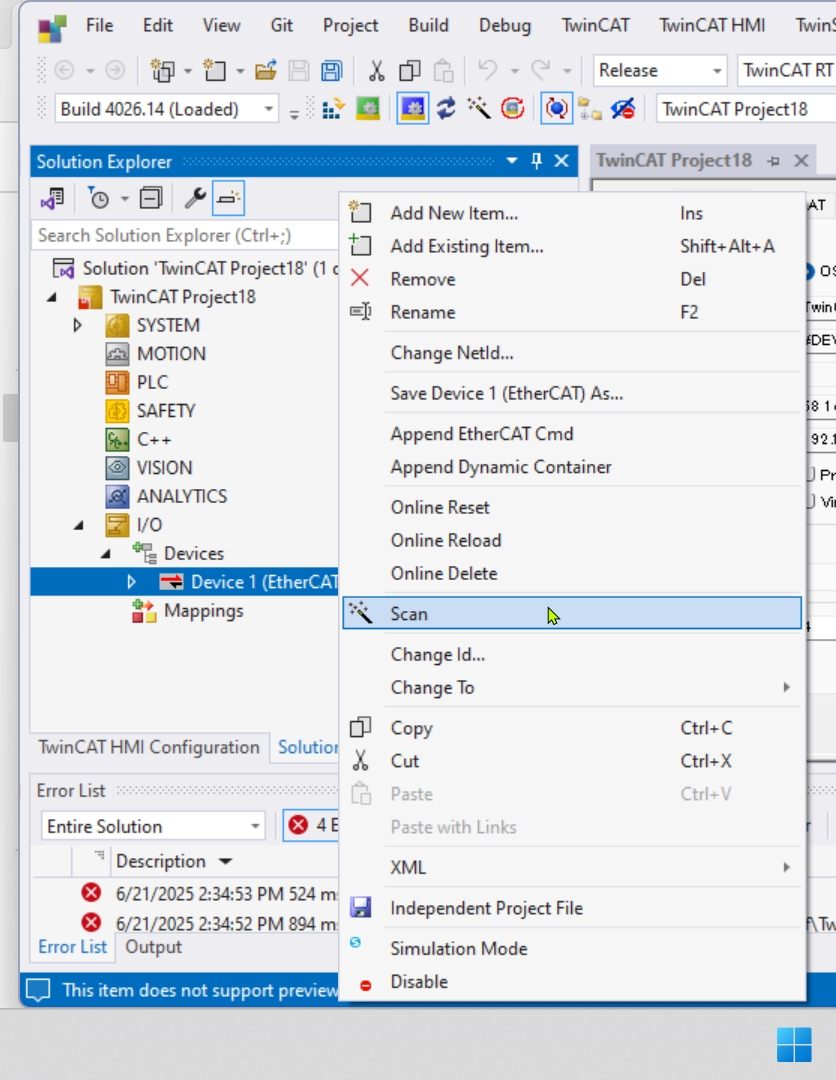This screenshot has height=1080, width=836.
Task: Choose Independent Project File entry
Action: tap(572, 908)
